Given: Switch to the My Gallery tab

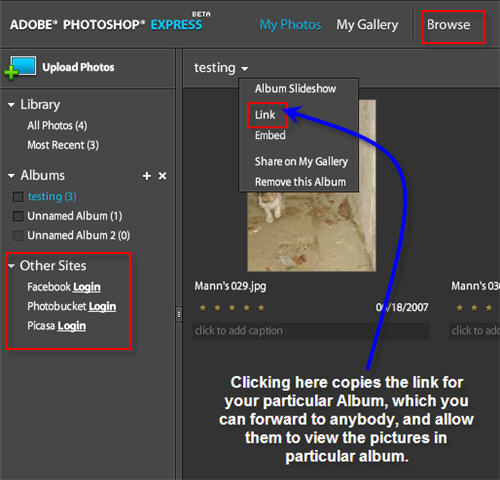Looking at the screenshot, I should coord(367,25).
